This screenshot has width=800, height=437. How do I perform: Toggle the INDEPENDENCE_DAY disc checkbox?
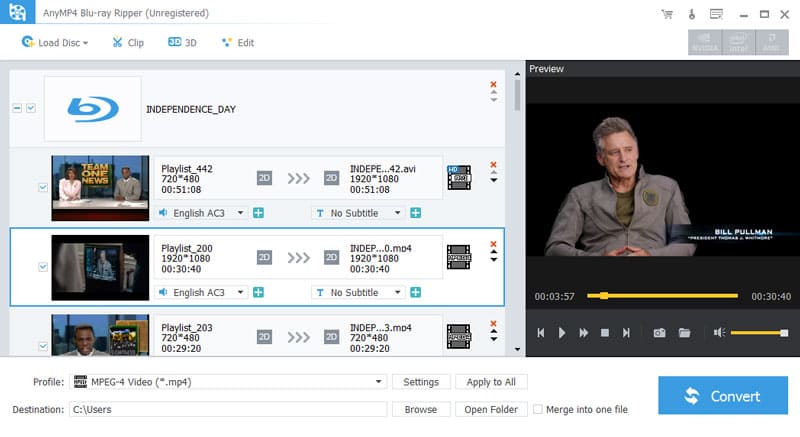[x=31, y=108]
